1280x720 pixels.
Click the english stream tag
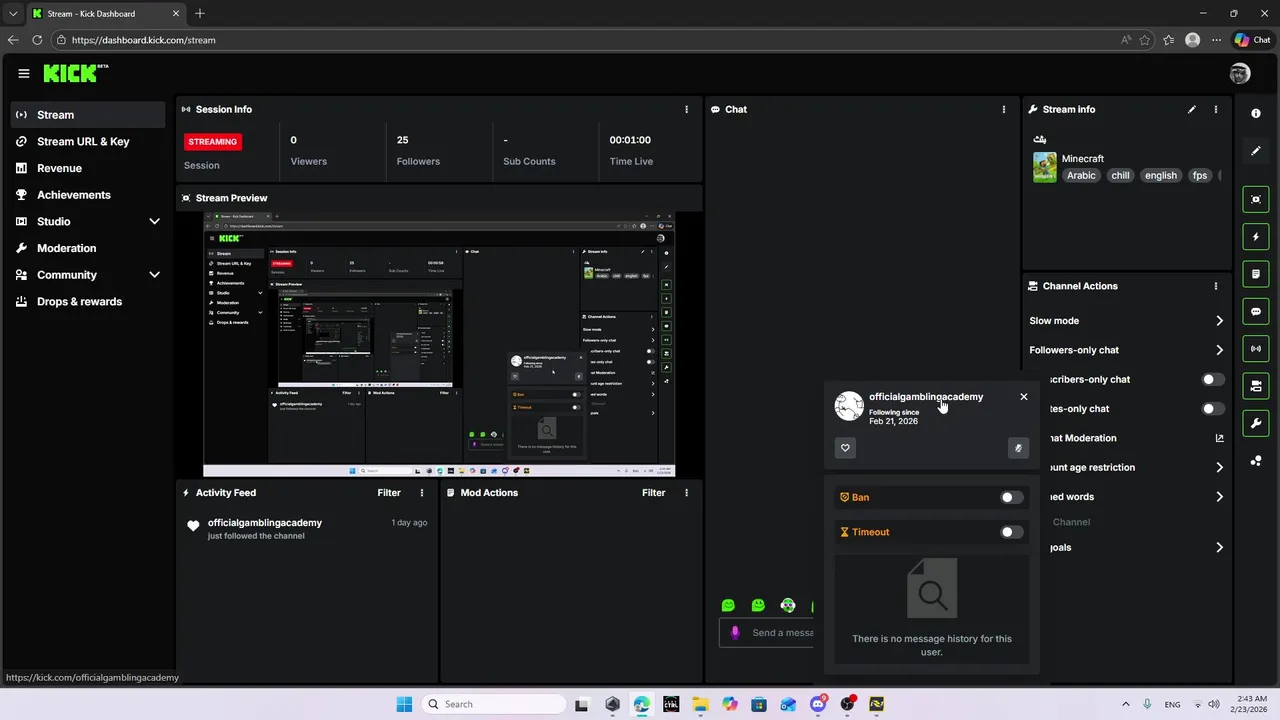[1161, 175]
